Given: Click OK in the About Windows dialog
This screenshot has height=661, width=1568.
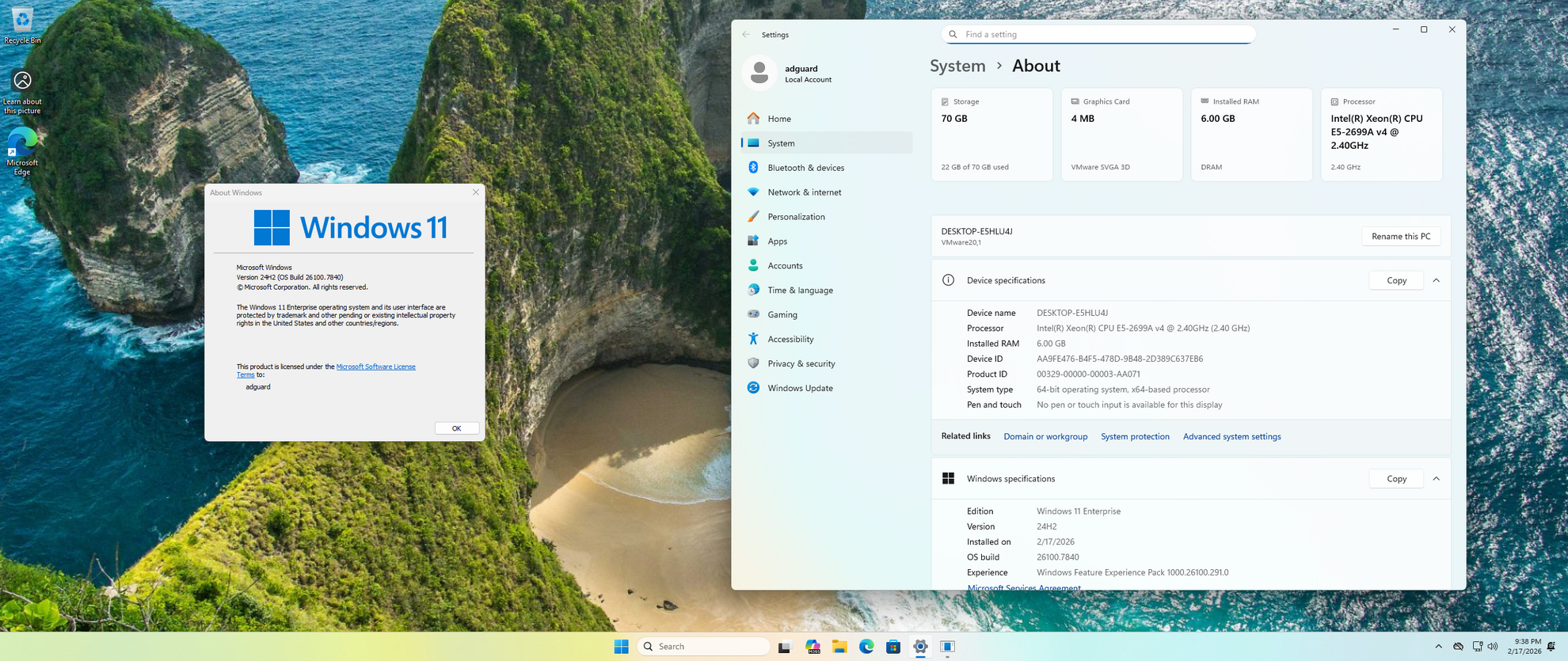Looking at the screenshot, I should [456, 428].
